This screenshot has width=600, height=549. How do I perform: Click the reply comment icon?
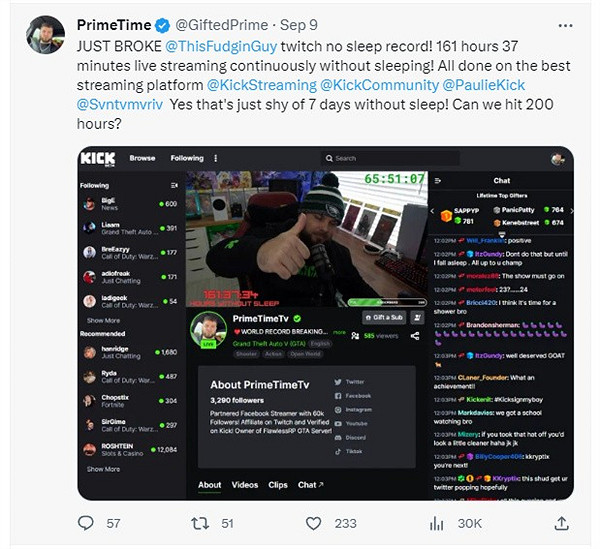click(86, 522)
